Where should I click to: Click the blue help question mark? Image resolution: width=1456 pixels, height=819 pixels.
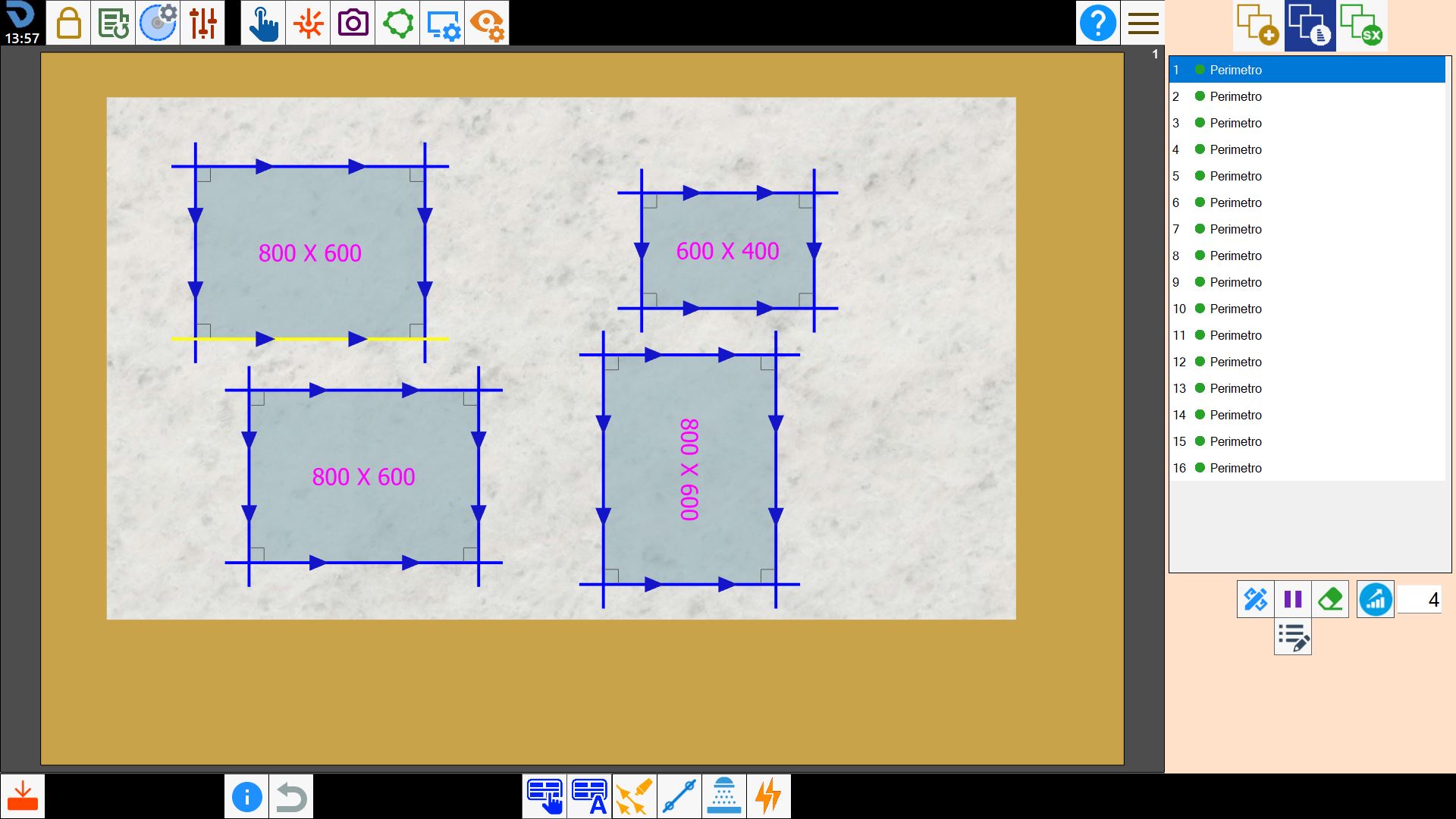tap(1097, 23)
